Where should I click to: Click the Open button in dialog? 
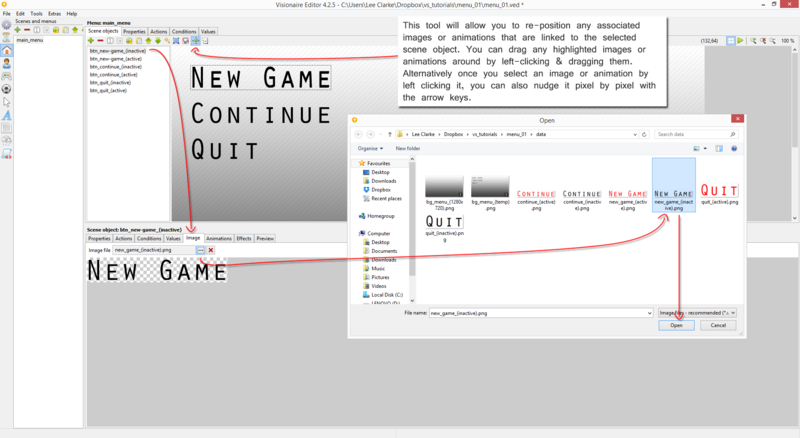[676, 325]
